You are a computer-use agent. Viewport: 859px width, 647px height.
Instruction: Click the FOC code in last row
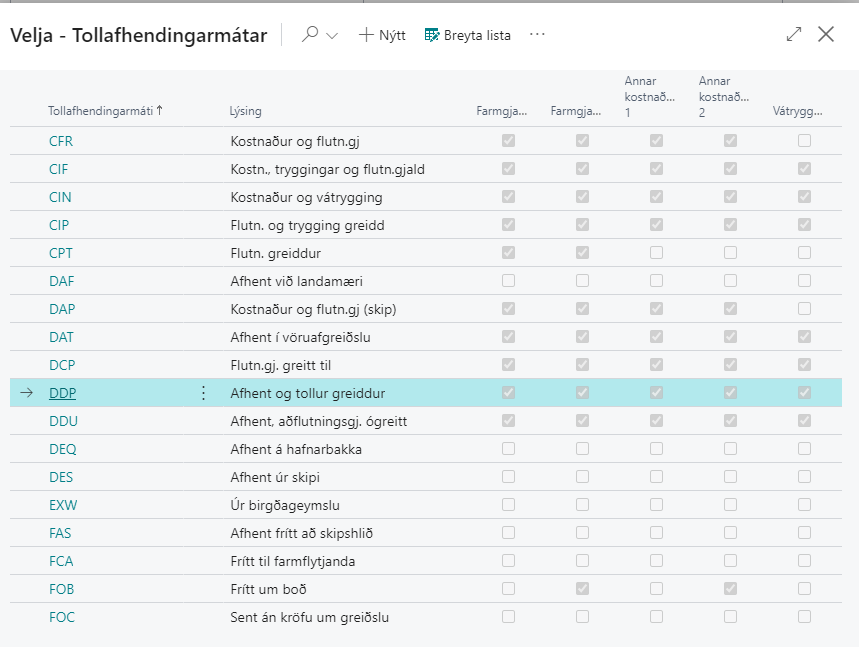click(62, 617)
